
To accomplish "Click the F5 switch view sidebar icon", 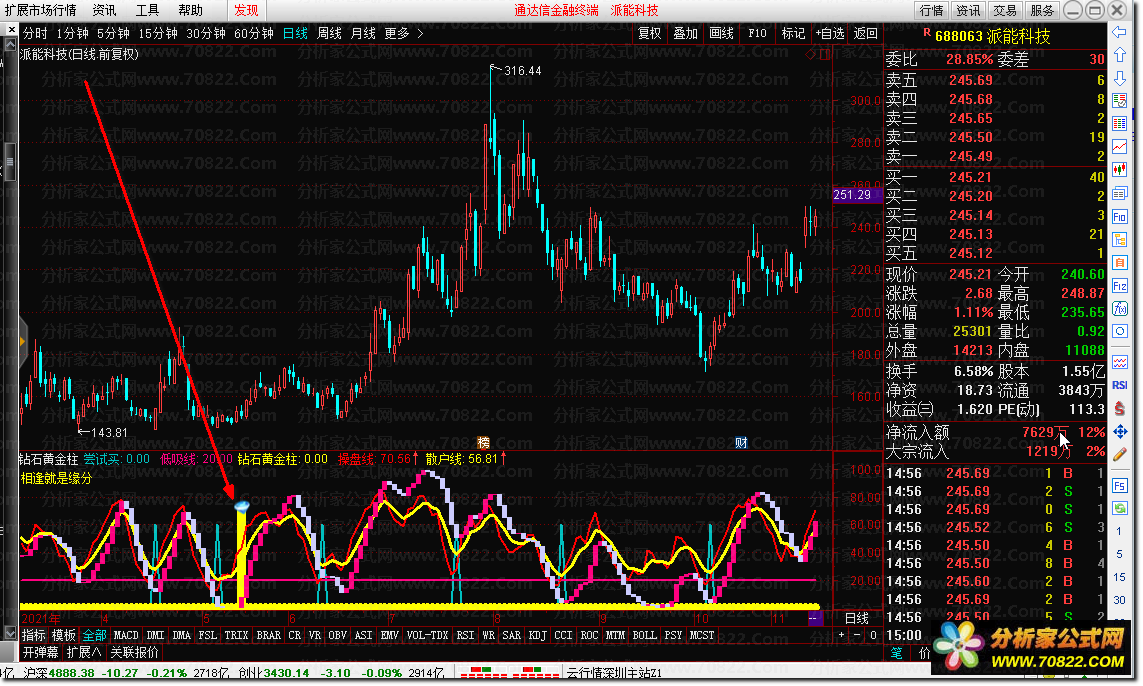I will (x=1120, y=486).
